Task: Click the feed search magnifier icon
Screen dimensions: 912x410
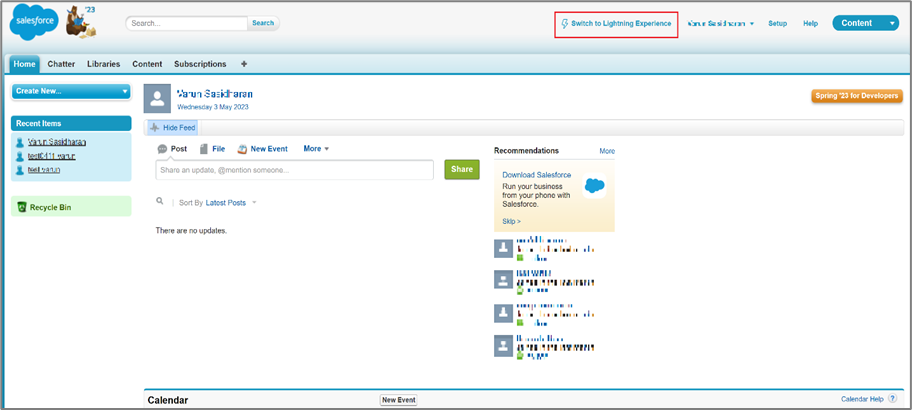Action: [160, 202]
